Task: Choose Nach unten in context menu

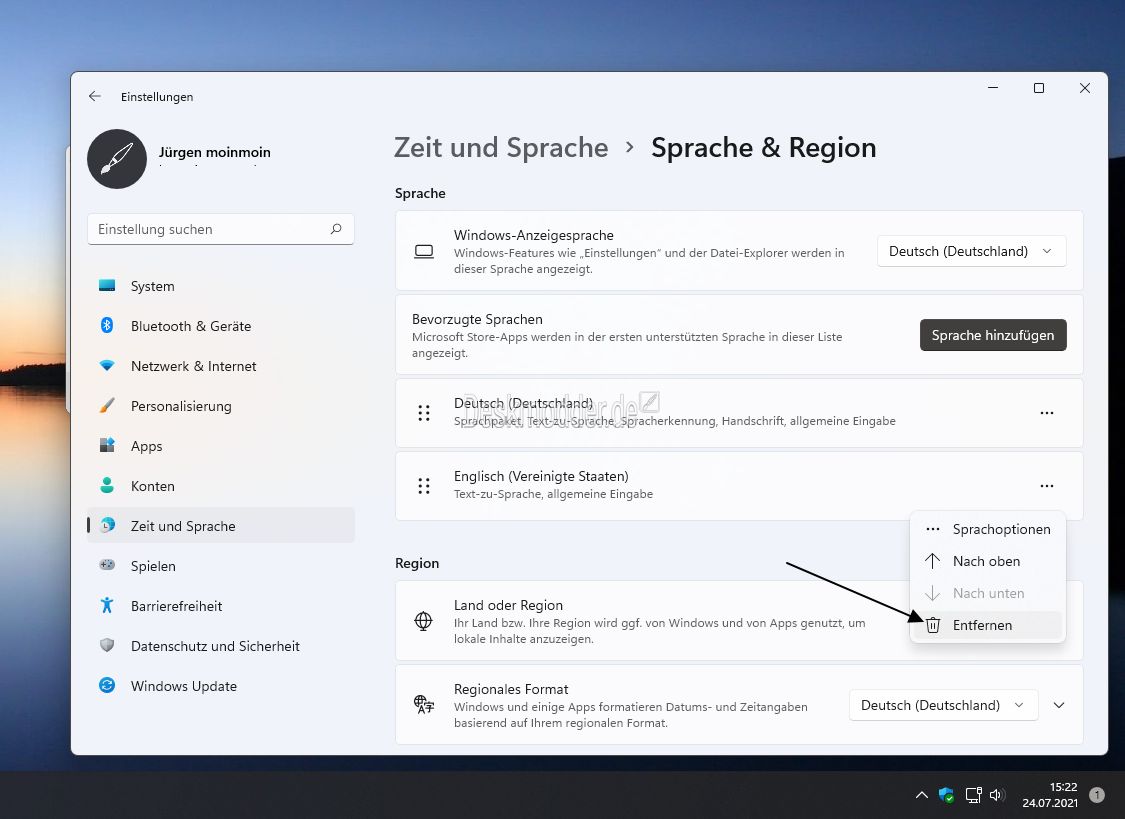Action: pyautogui.click(x=987, y=593)
